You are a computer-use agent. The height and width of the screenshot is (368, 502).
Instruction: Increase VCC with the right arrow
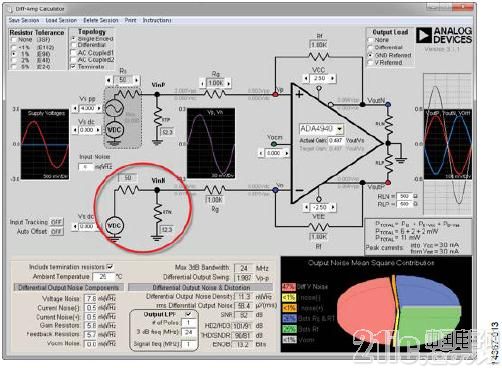(332, 78)
